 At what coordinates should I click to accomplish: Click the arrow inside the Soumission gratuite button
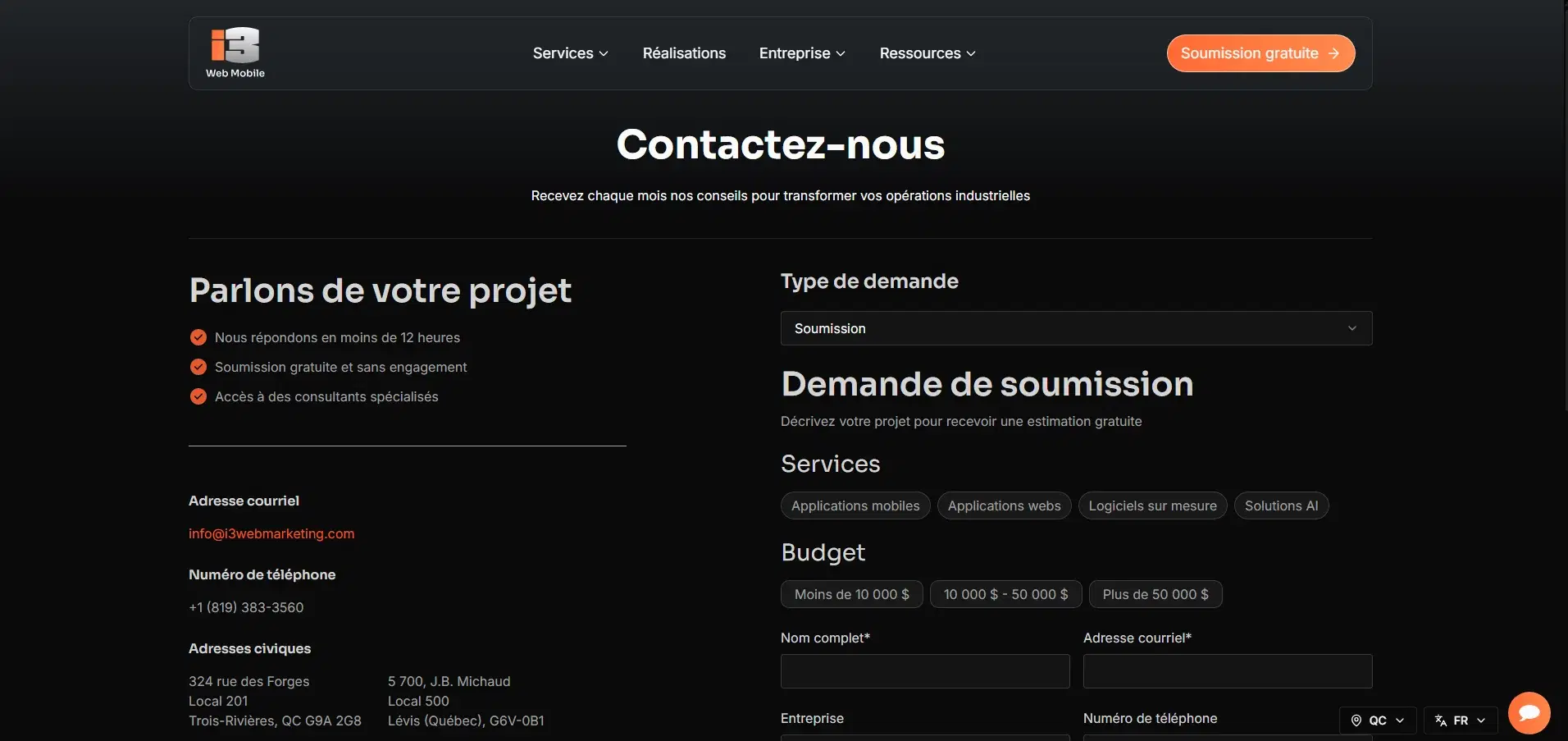[1334, 53]
